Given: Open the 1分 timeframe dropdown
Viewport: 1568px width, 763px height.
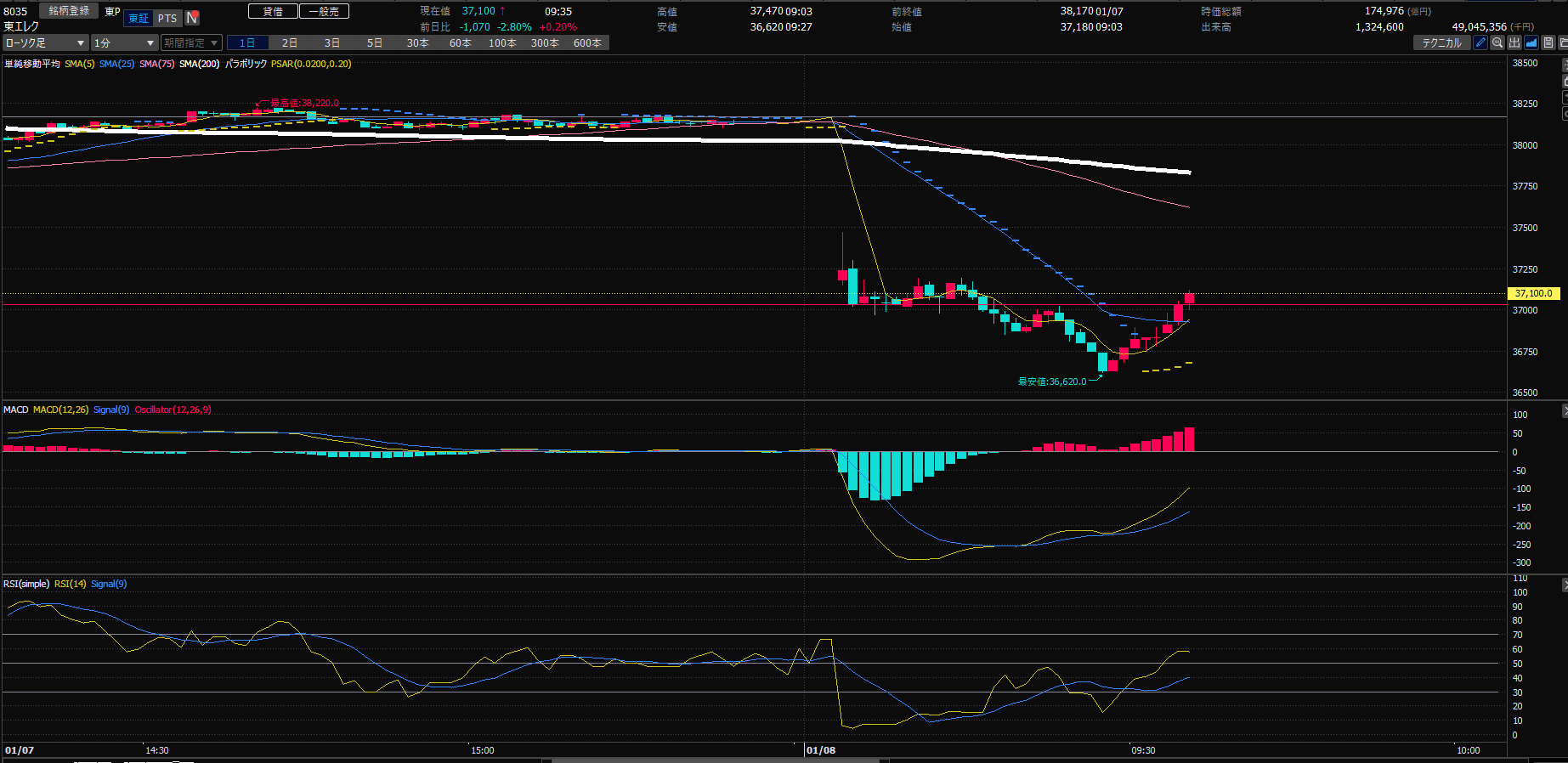Looking at the screenshot, I should pyautogui.click(x=124, y=42).
